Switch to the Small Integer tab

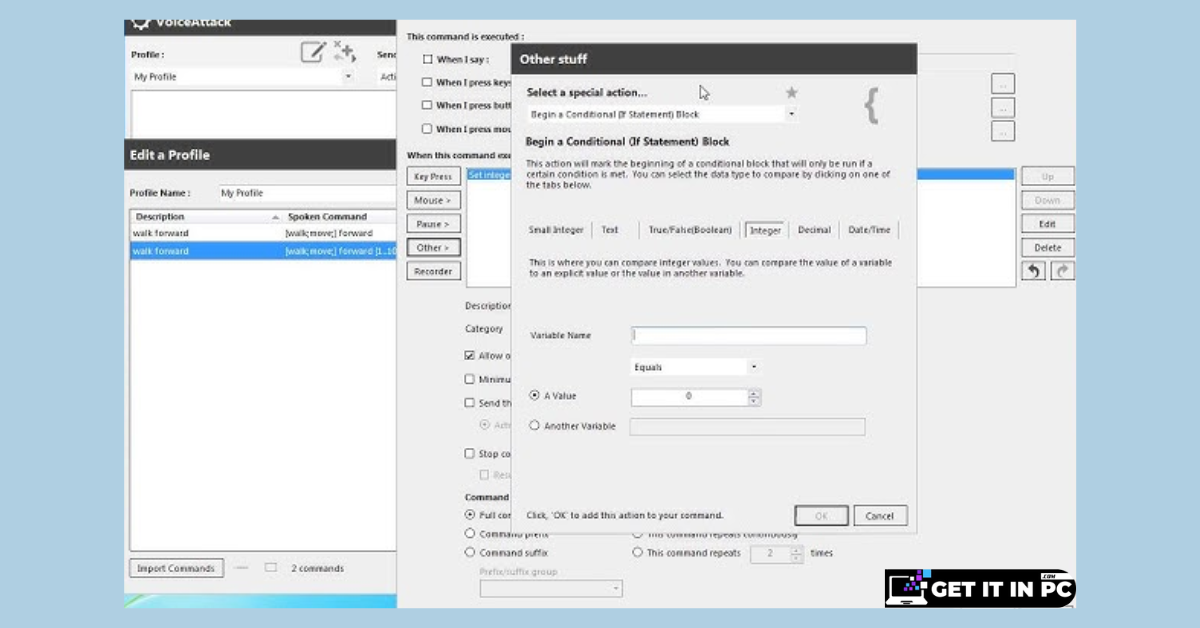[556, 230]
